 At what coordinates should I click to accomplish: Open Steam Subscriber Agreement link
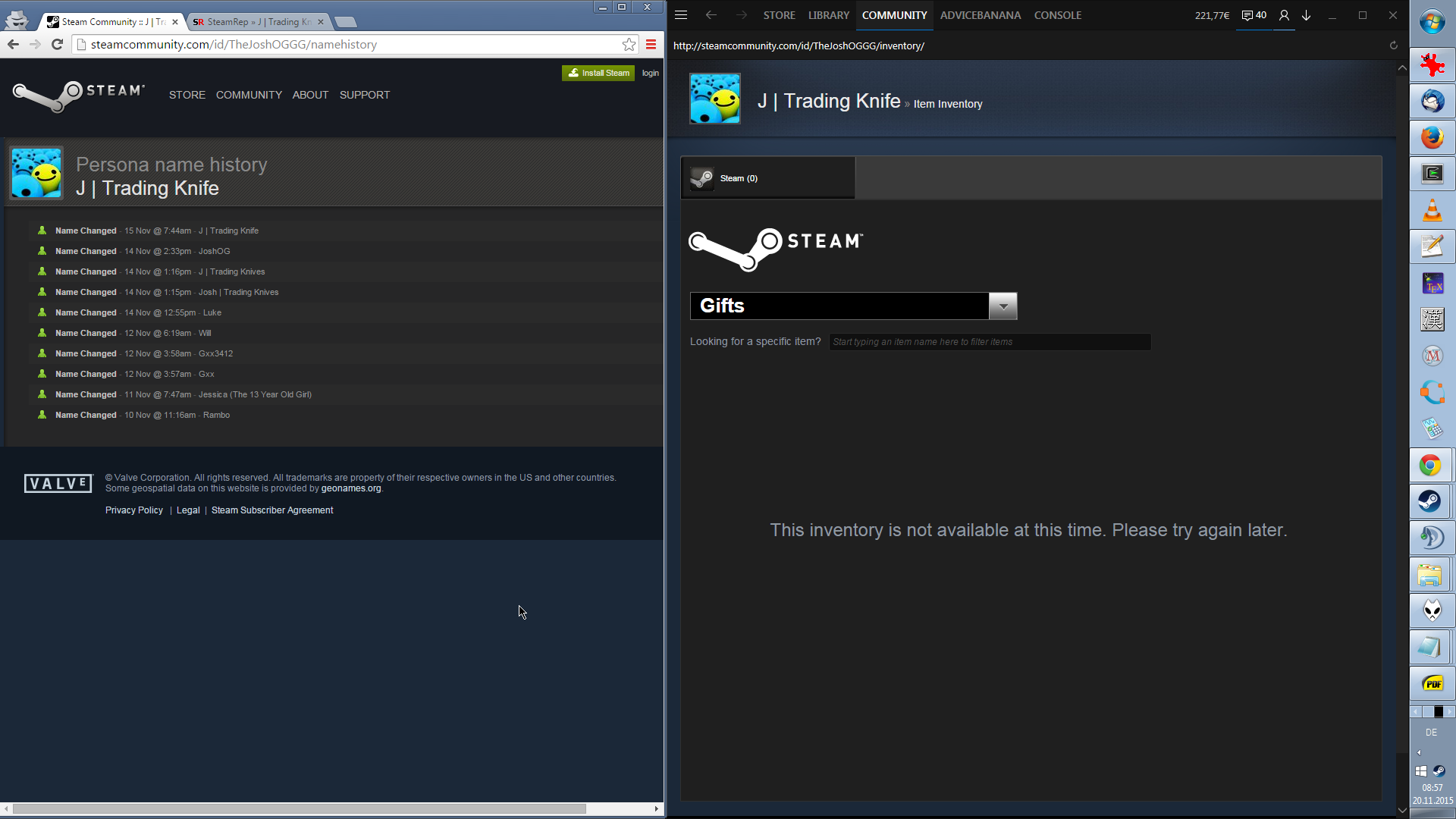(272, 510)
